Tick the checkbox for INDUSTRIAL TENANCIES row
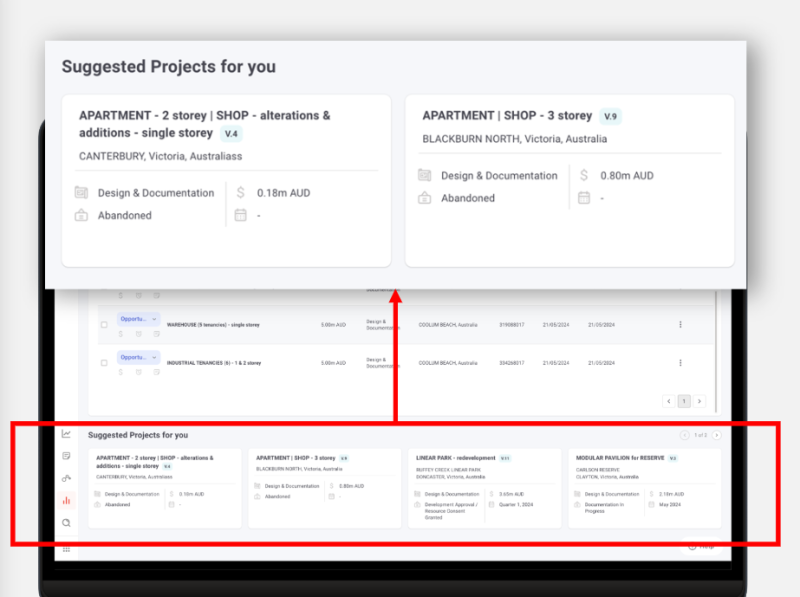Screen dimensions: 800x597 point(104,363)
